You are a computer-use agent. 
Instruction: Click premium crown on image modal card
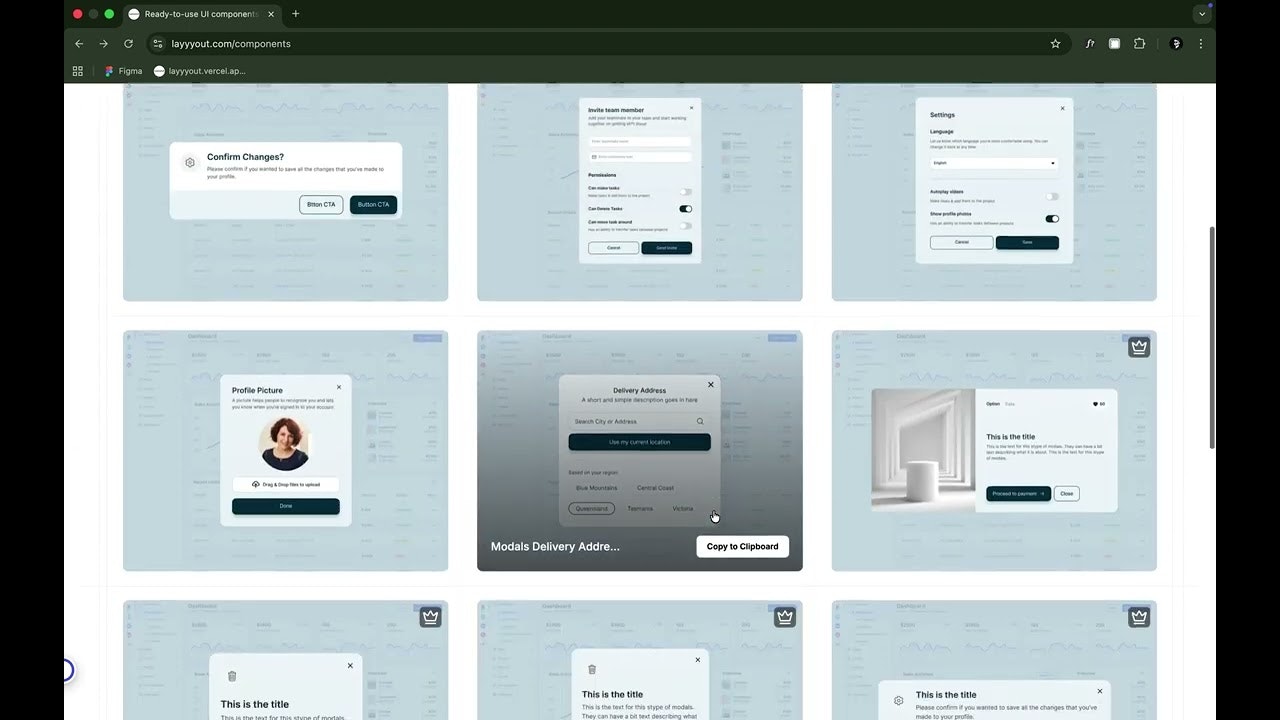click(x=1139, y=347)
